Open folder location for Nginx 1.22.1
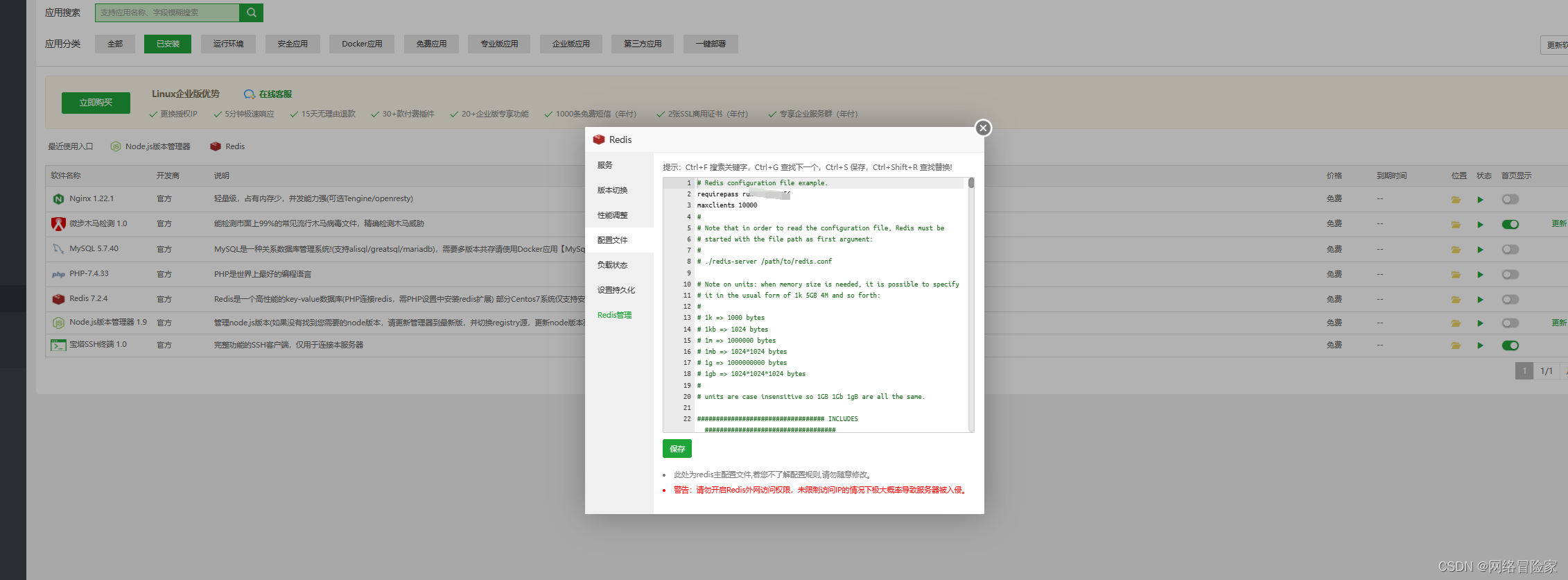Viewport: 1568px width, 580px height. (x=1456, y=200)
